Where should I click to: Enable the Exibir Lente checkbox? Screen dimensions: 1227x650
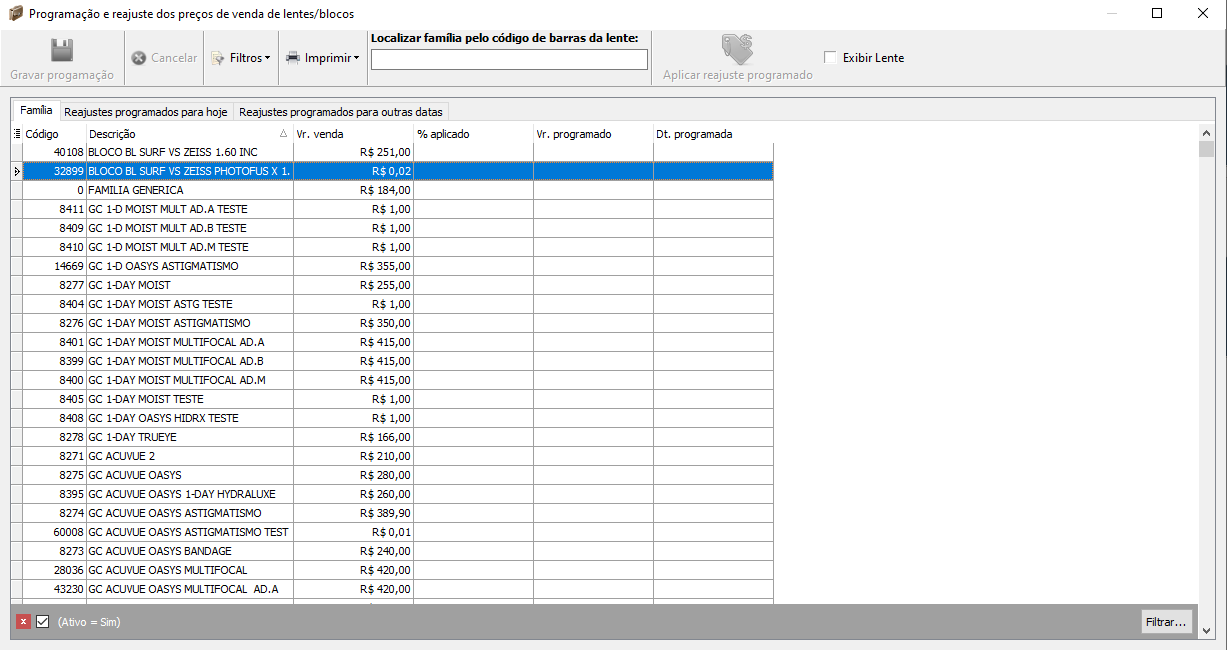pos(830,58)
